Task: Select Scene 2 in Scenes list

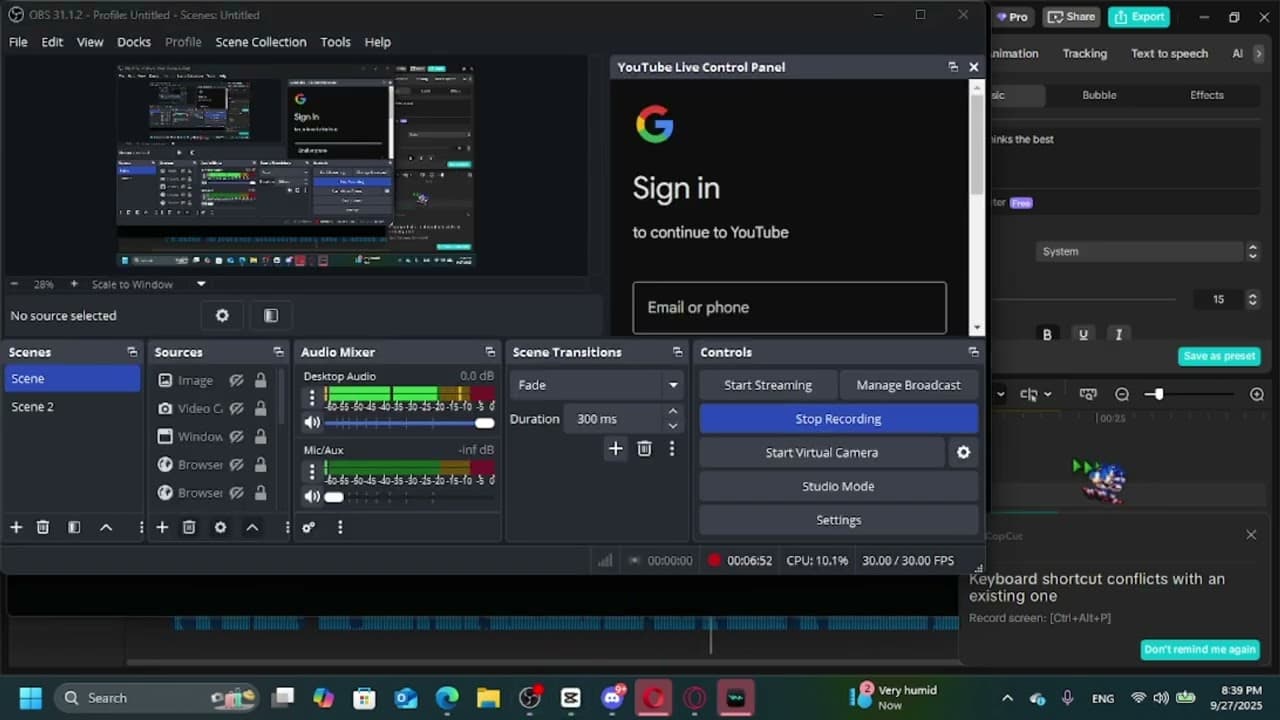Action: [x=72, y=407]
